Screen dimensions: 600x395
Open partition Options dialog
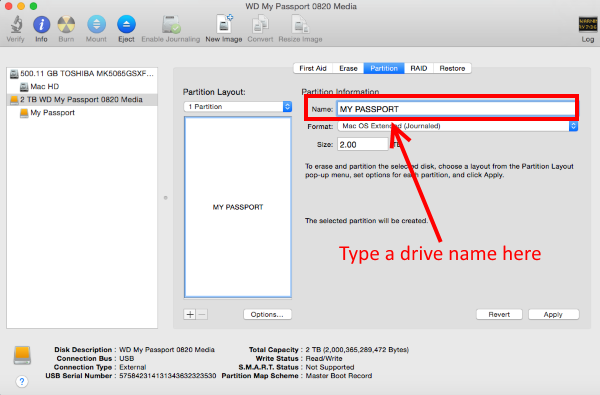click(267, 315)
